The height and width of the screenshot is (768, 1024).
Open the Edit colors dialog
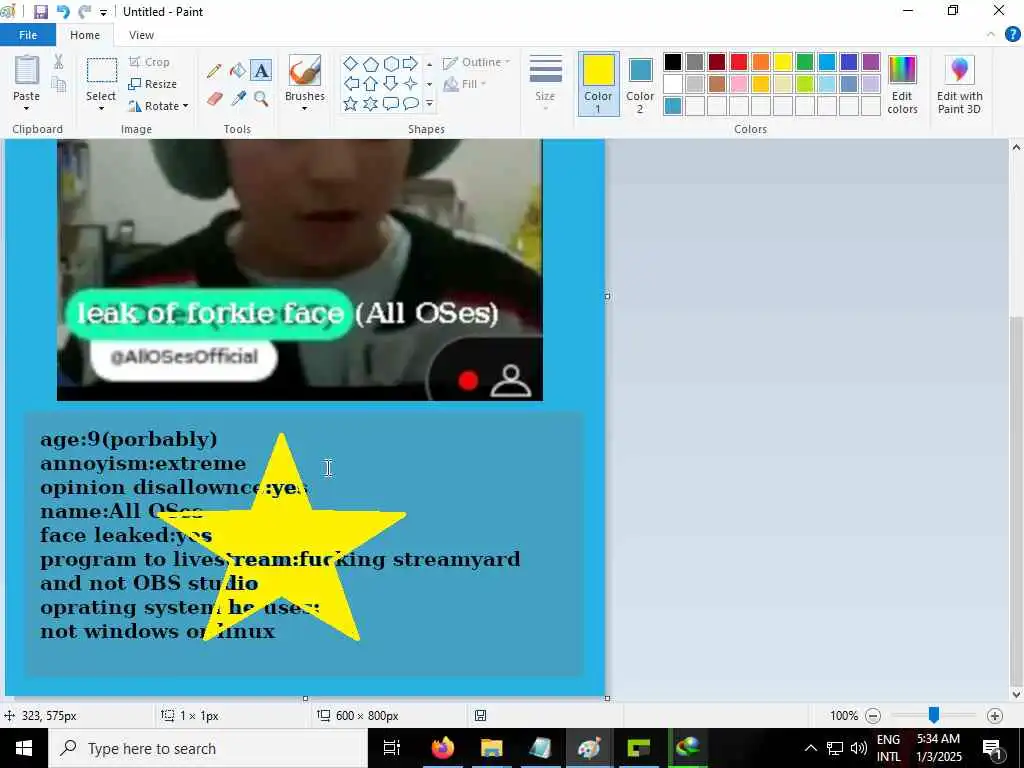[903, 84]
